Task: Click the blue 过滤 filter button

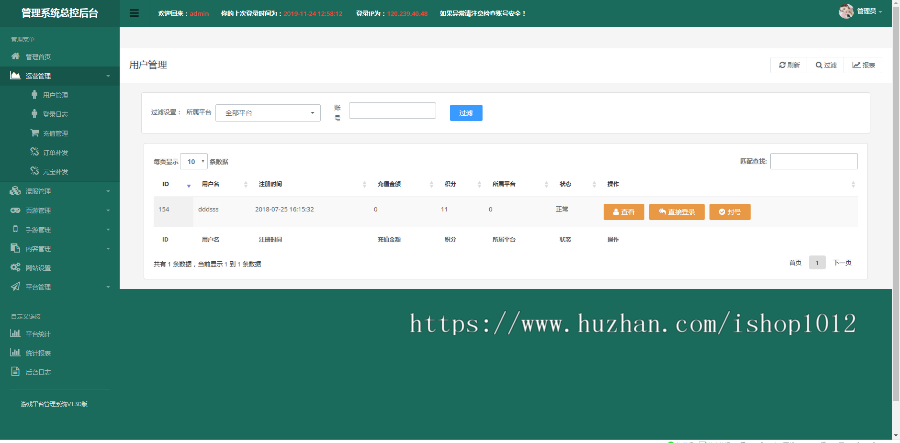Action: [466, 113]
